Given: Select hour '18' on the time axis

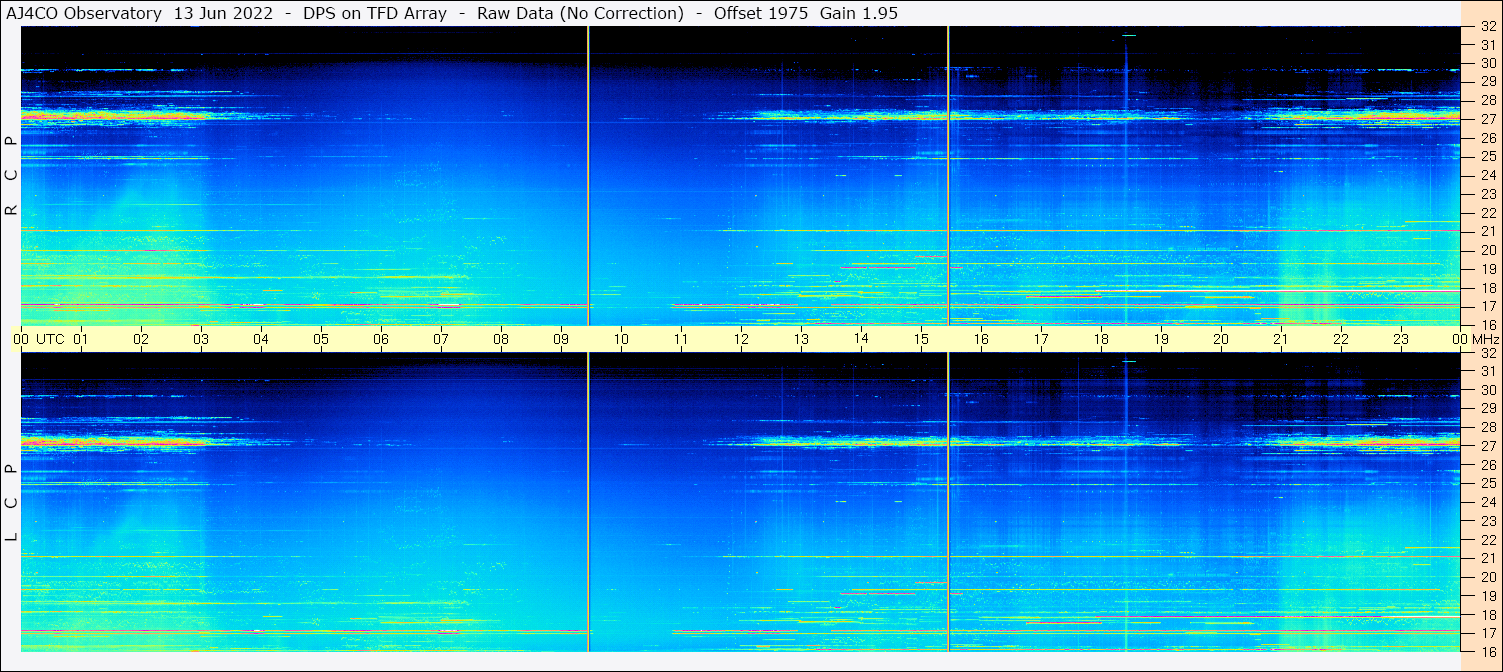Looking at the screenshot, I should pyautogui.click(x=1101, y=339).
